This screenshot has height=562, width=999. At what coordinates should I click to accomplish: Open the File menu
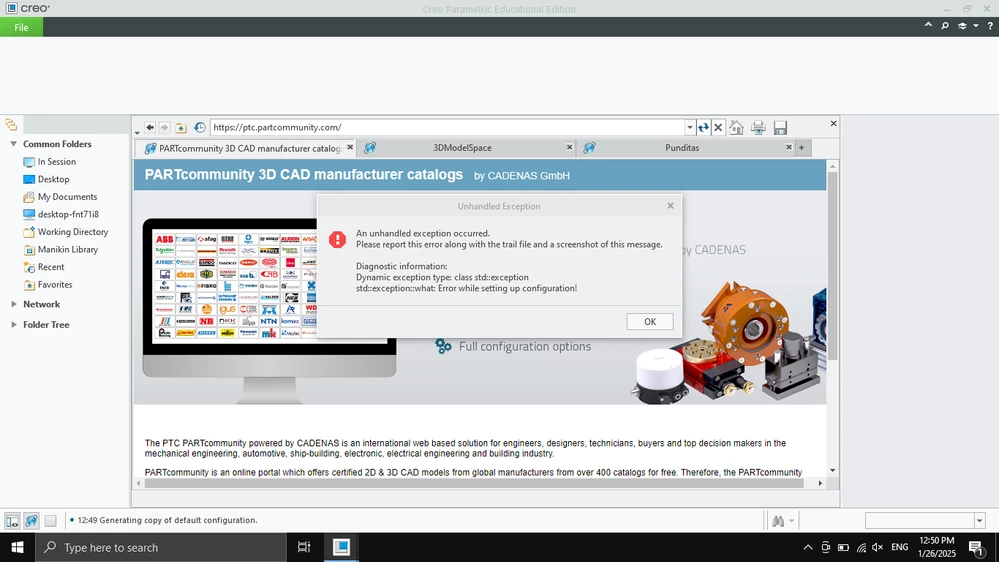(21, 27)
